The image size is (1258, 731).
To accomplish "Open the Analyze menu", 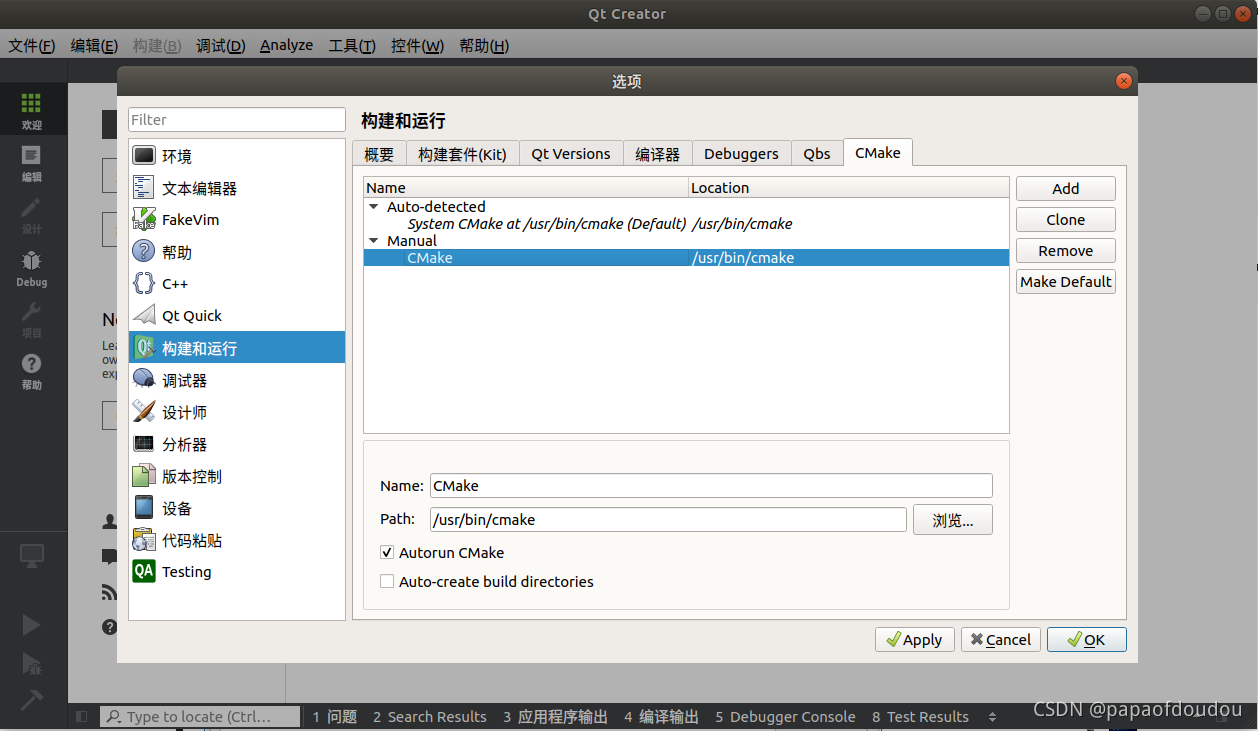I will click(x=286, y=46).
